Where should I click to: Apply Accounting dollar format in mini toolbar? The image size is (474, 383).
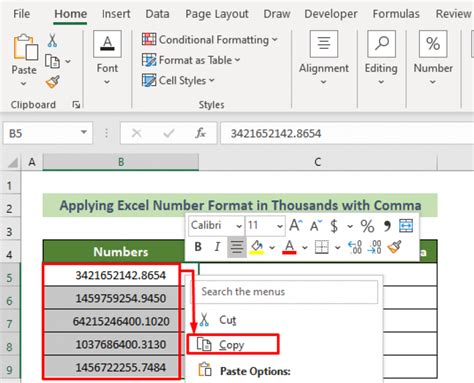pos(334,226)
